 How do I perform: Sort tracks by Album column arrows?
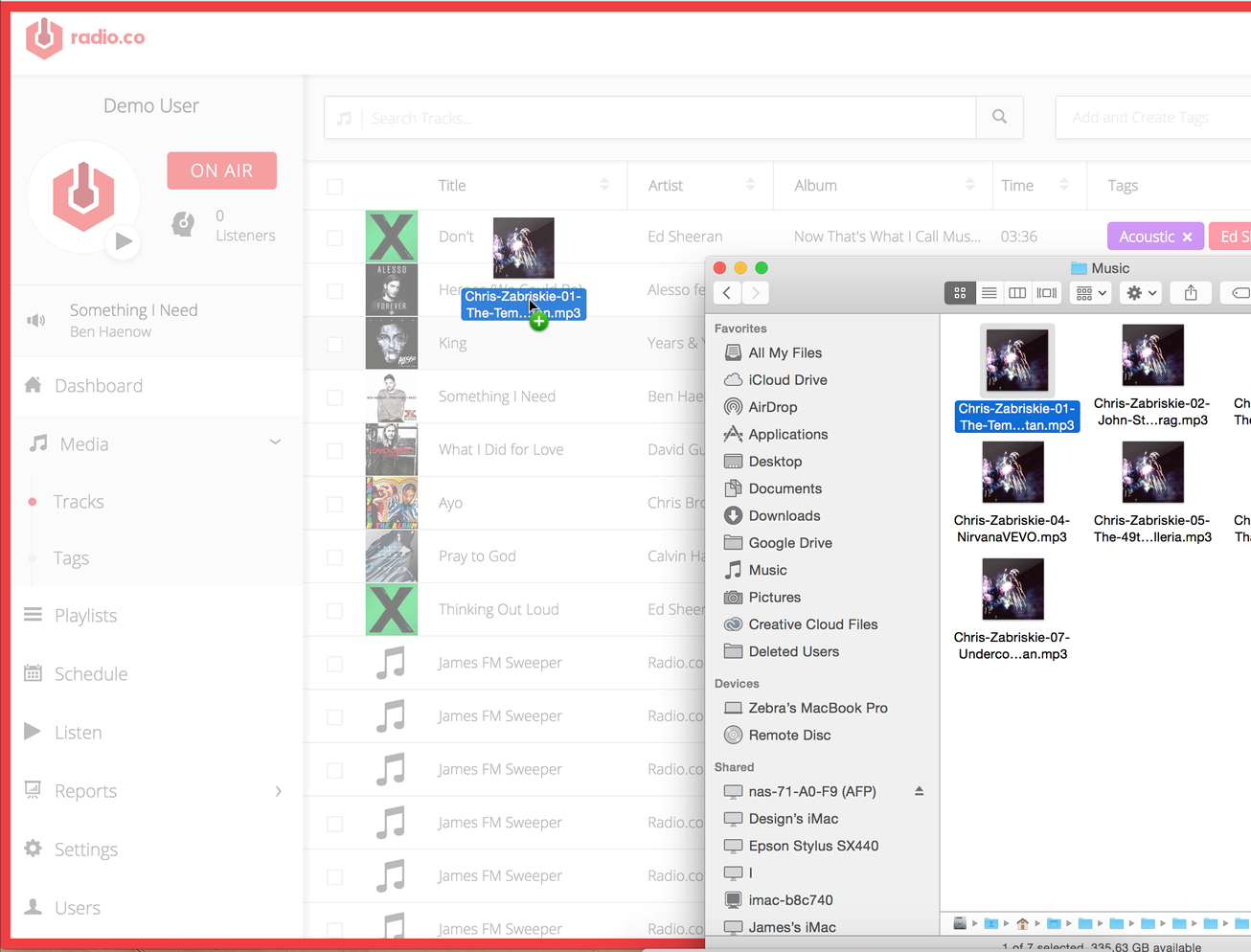point(970,184)
